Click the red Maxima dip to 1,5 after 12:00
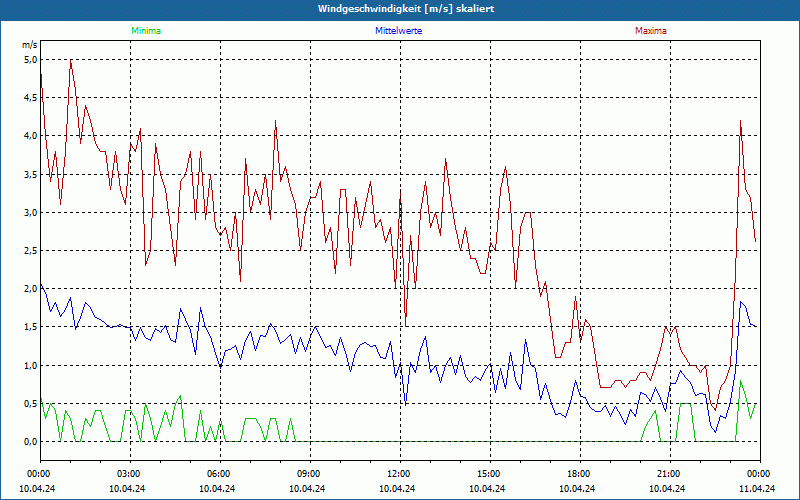 point(406,326)
